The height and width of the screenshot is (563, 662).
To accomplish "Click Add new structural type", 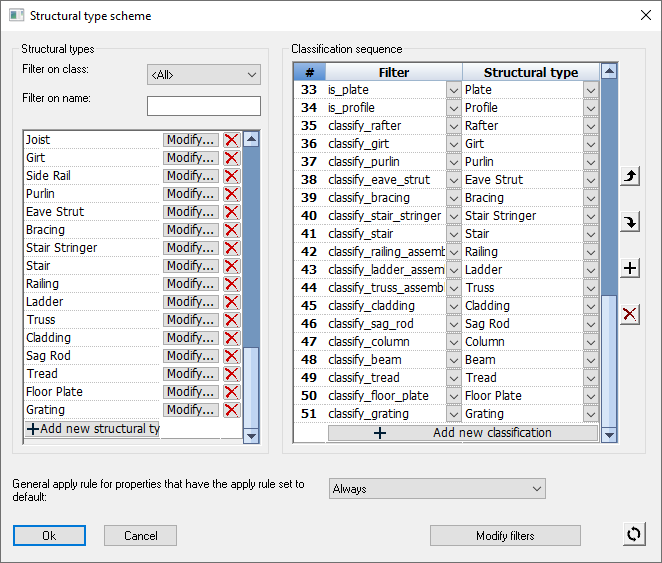I will coord(93,429).
